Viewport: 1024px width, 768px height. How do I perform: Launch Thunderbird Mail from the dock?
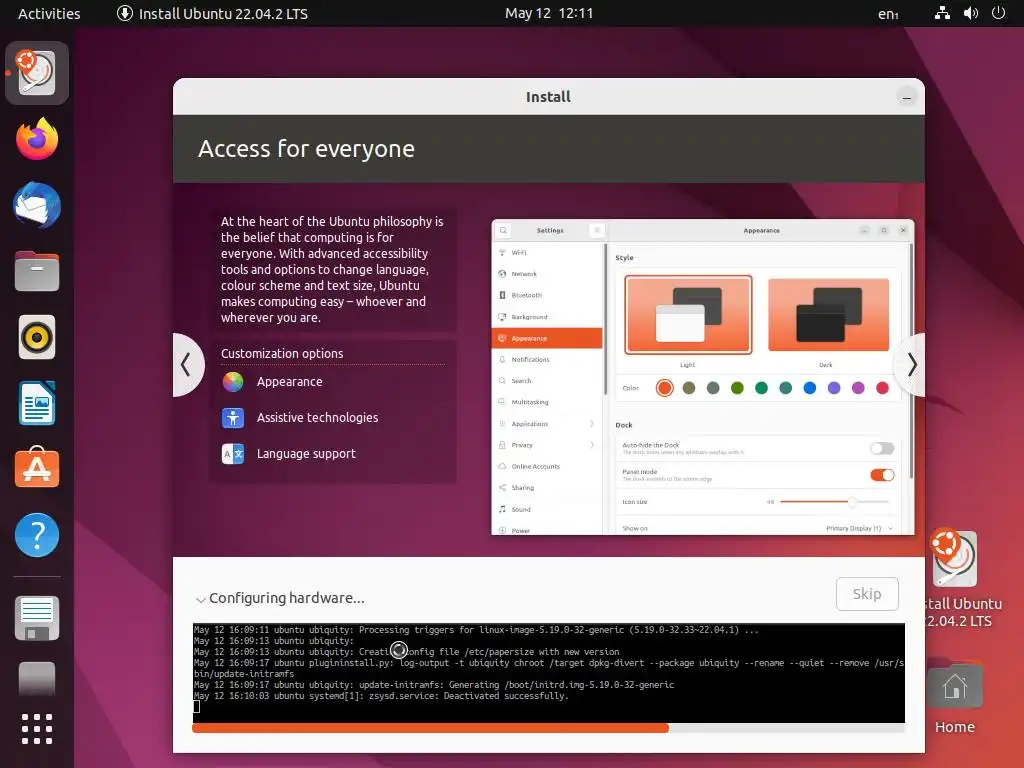[x=37, y=205]
